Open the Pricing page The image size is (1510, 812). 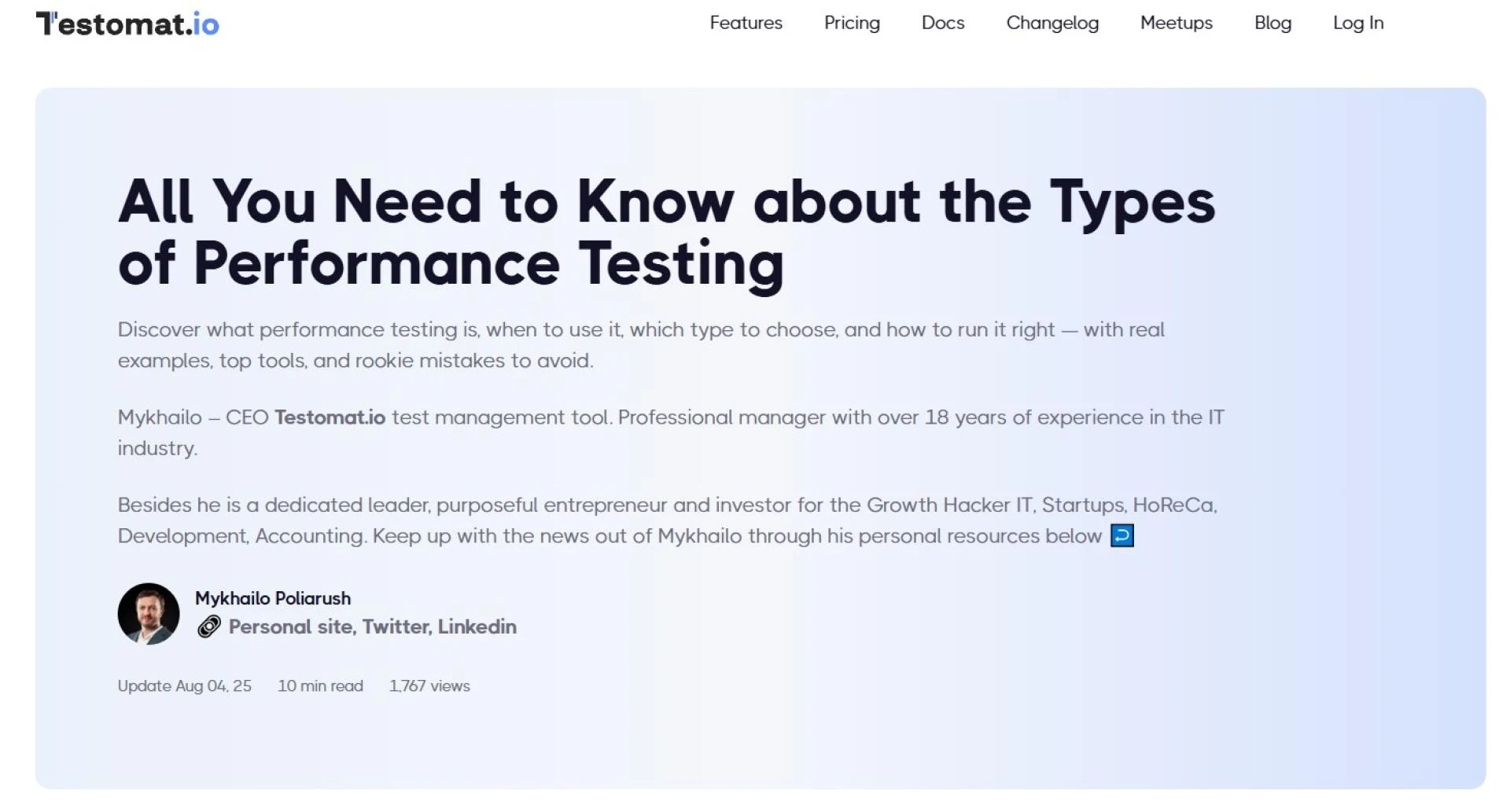[x=852, y=23]
